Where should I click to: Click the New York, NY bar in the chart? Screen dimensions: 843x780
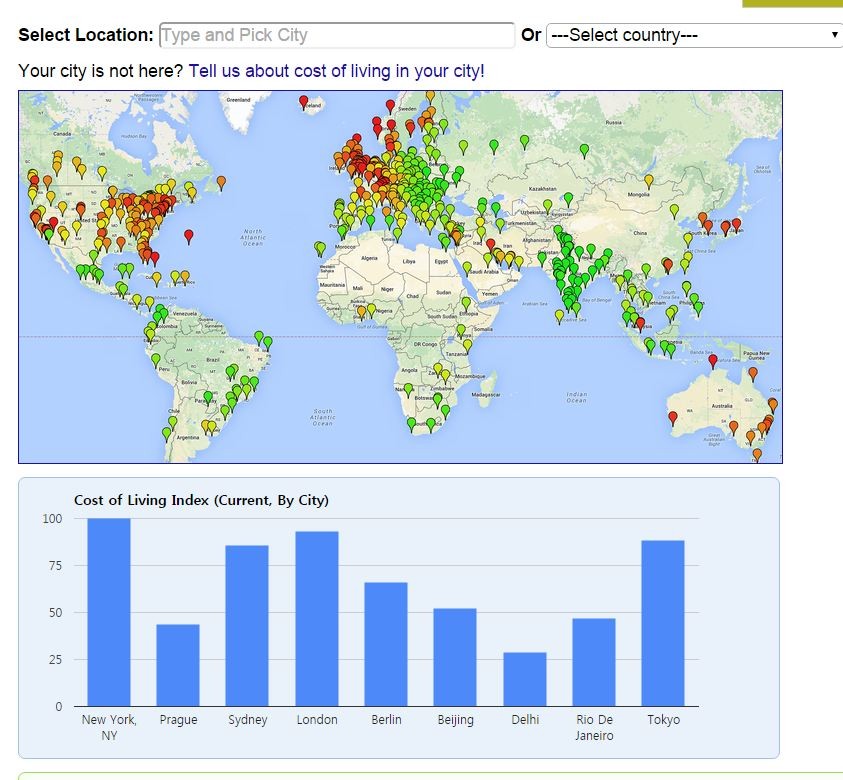[109, 612]
